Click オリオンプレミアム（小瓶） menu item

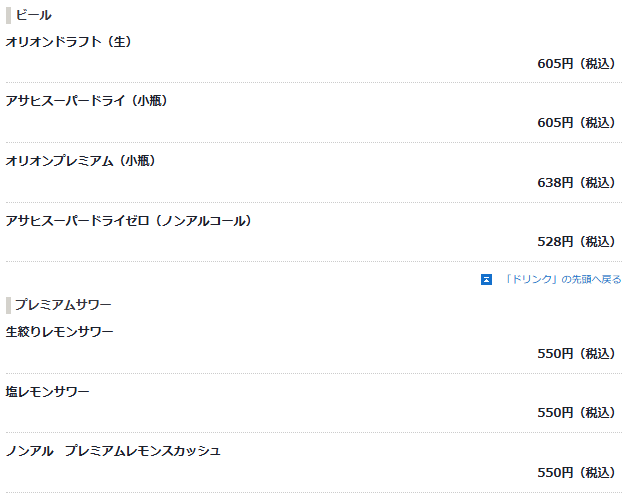click(80, 161)
